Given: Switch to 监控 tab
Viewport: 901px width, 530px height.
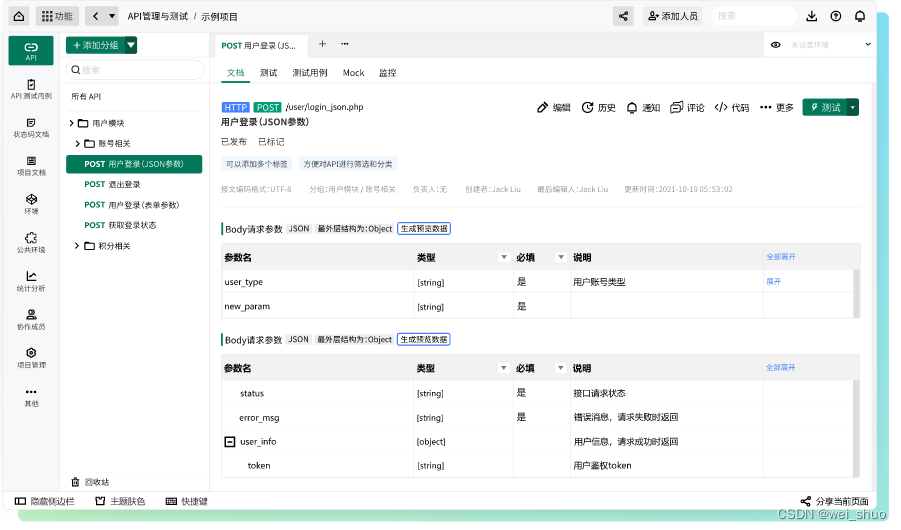Looking at the screenshot, I should (x=388, y=73).
